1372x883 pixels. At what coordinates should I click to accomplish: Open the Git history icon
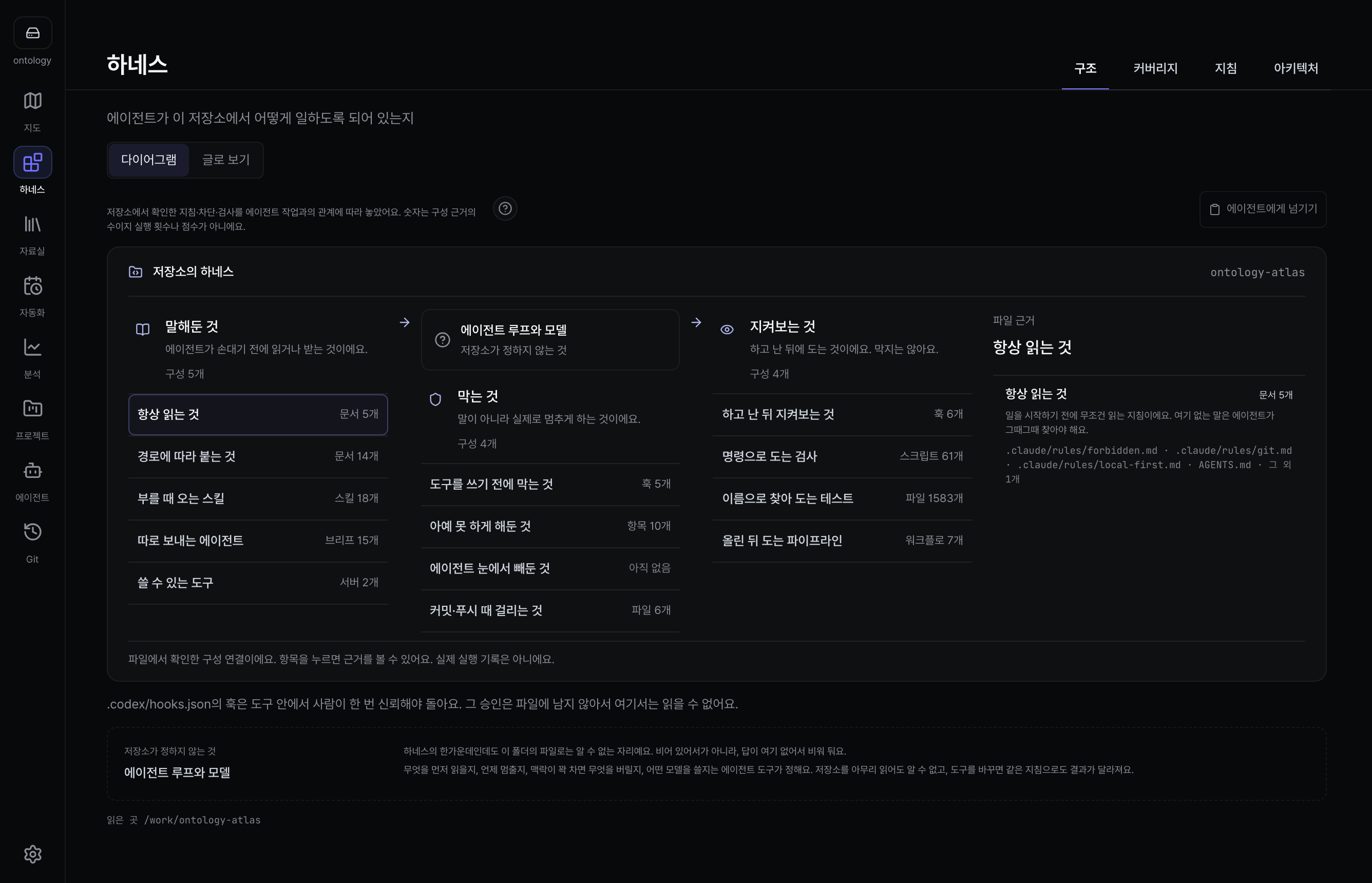pyautogui.click(x=33, y=532)
